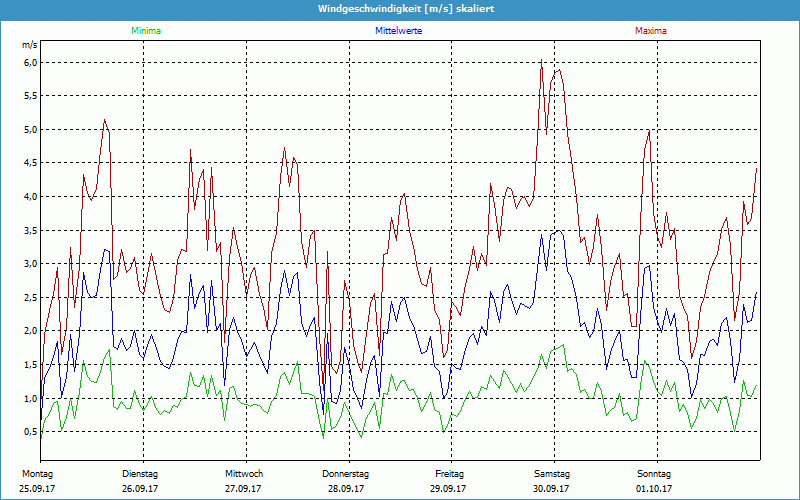Click the 28.09.17 date label

tap(346, 489)
